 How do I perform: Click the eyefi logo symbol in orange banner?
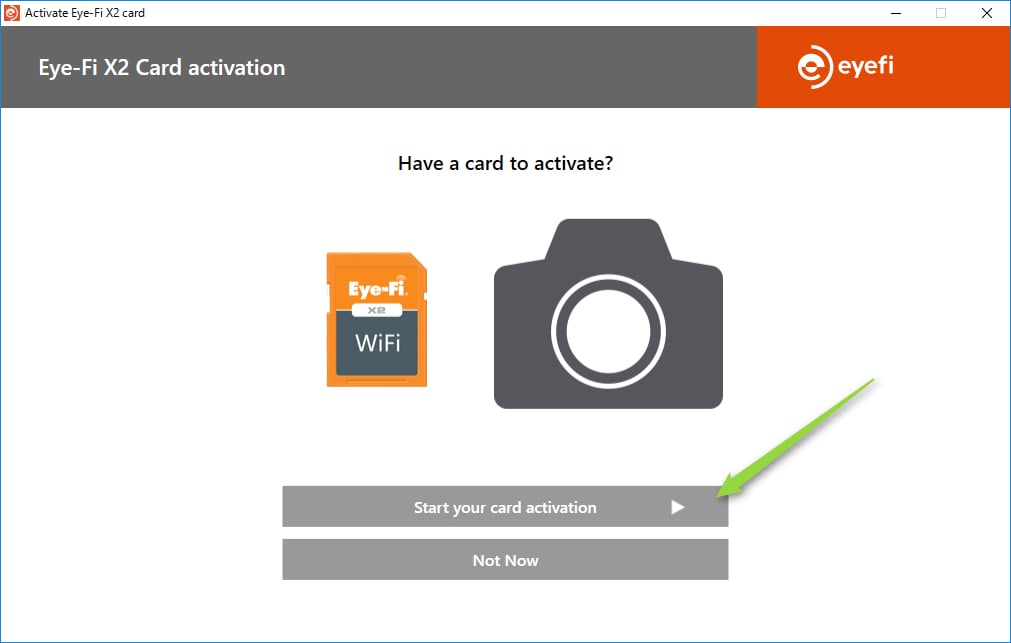(814, 67)
